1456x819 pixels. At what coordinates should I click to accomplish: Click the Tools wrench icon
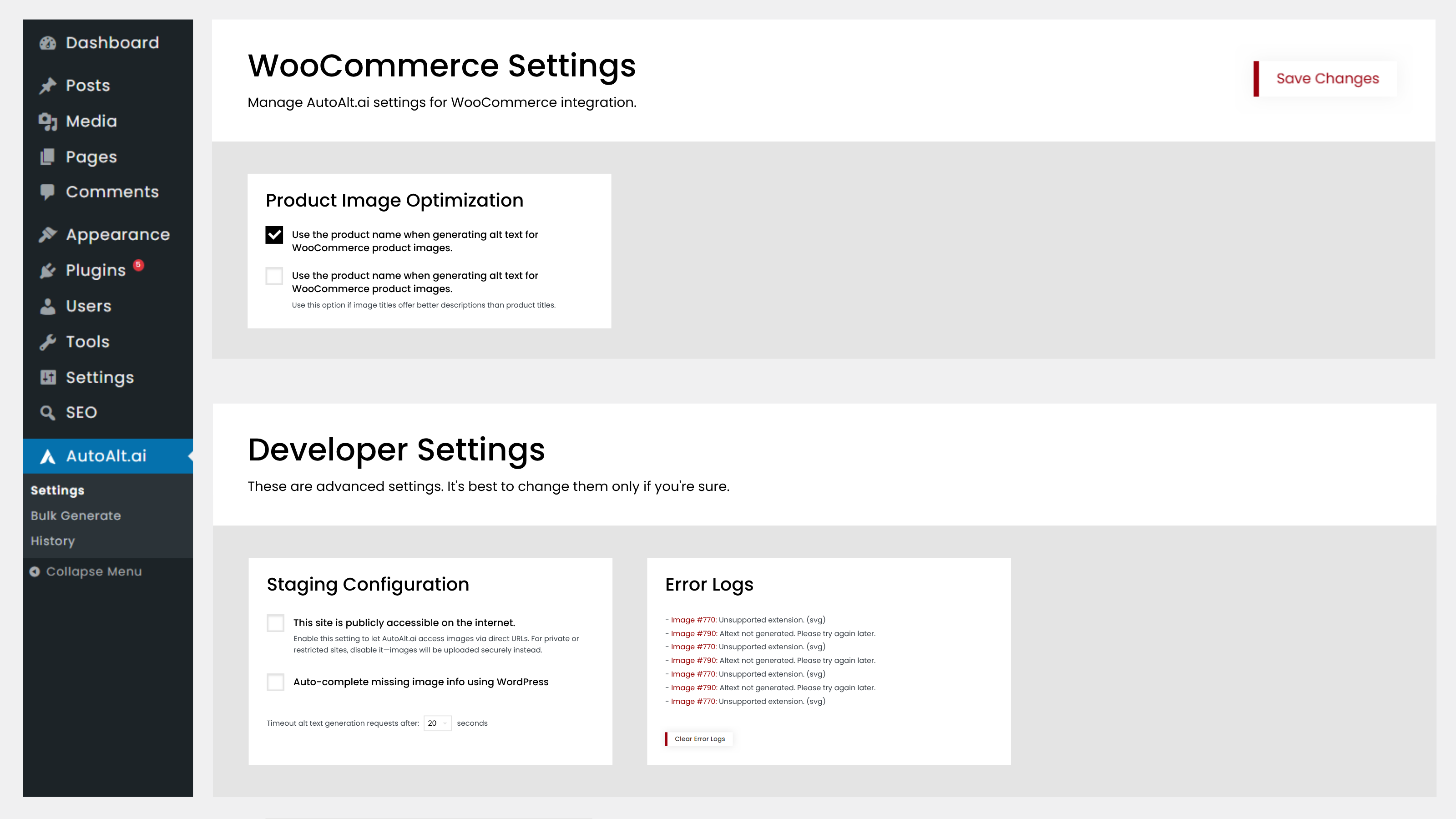[x=47, y=342]
